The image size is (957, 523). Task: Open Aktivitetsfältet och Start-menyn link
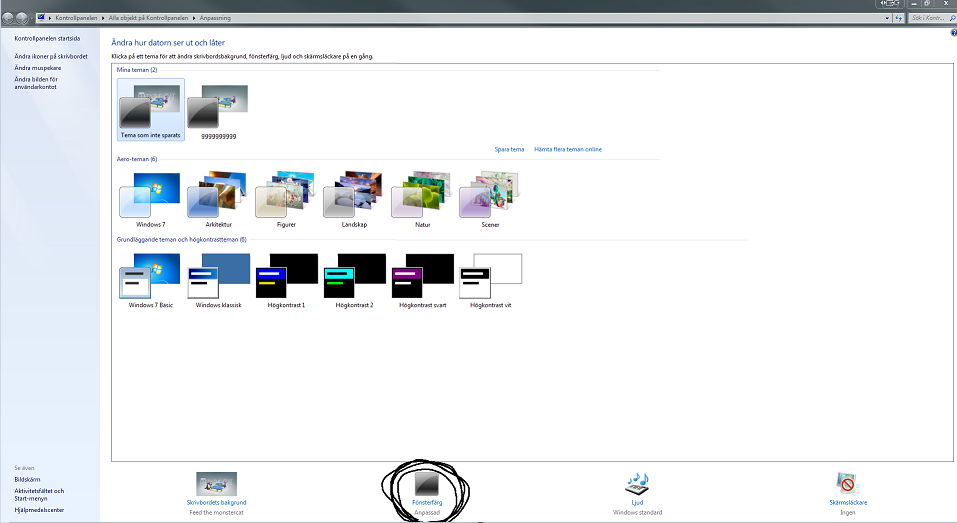[39, 494]
